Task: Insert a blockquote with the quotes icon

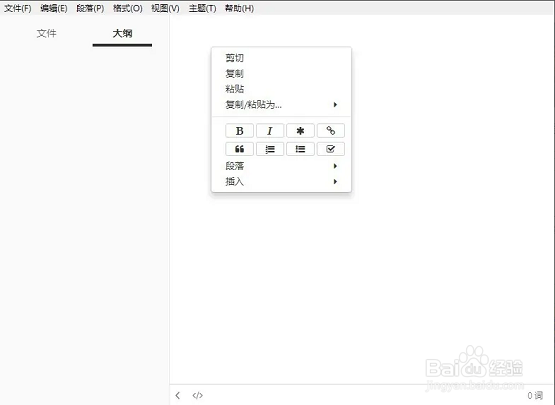Action: pos(239,149)
